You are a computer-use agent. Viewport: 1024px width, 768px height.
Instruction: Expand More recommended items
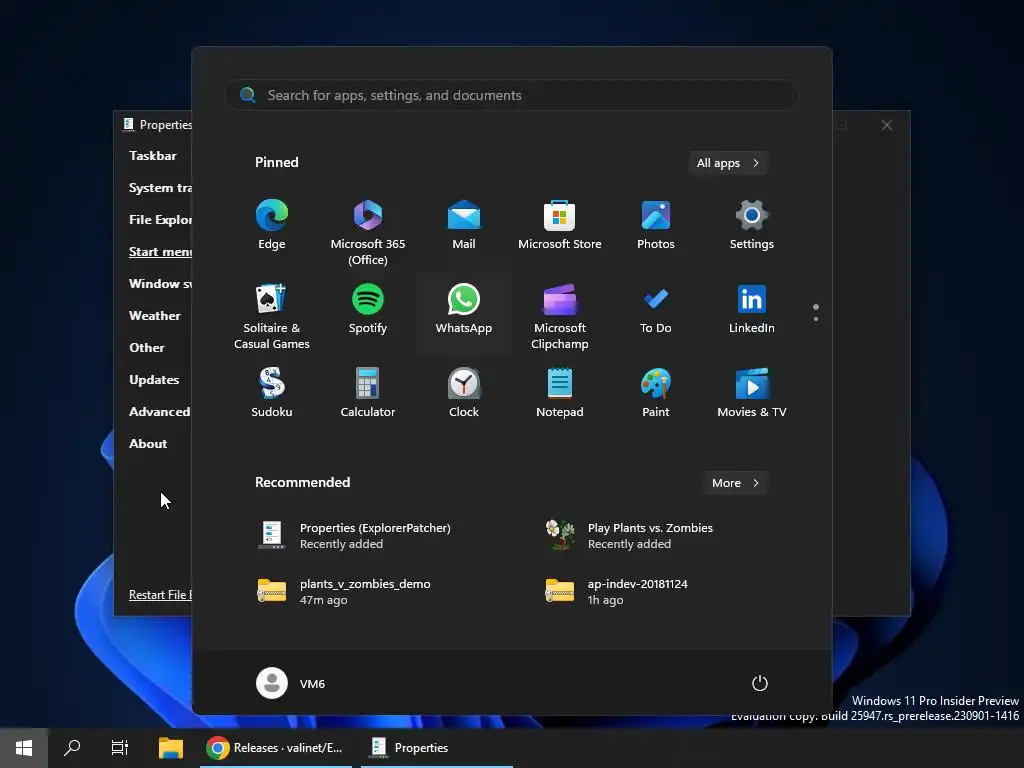point(736,483)
